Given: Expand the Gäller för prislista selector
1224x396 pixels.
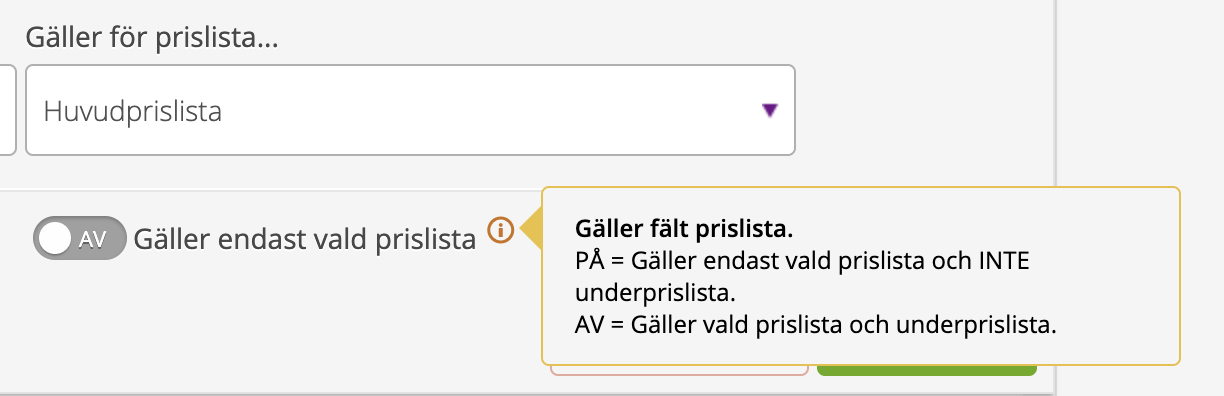Looking at the screenshot, I should 410,111.
